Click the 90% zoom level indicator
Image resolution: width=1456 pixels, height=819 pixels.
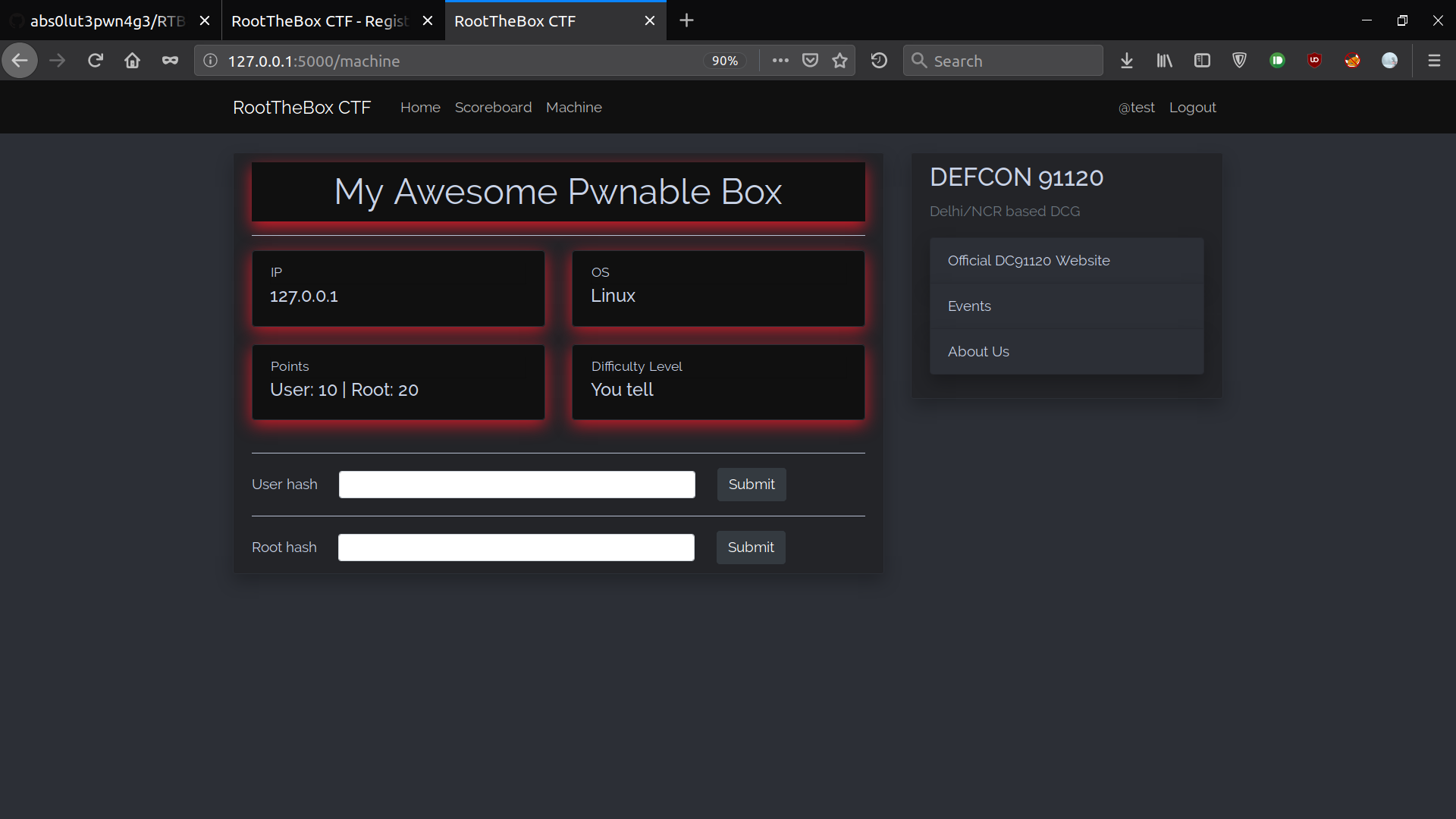[x=724, y=61]
